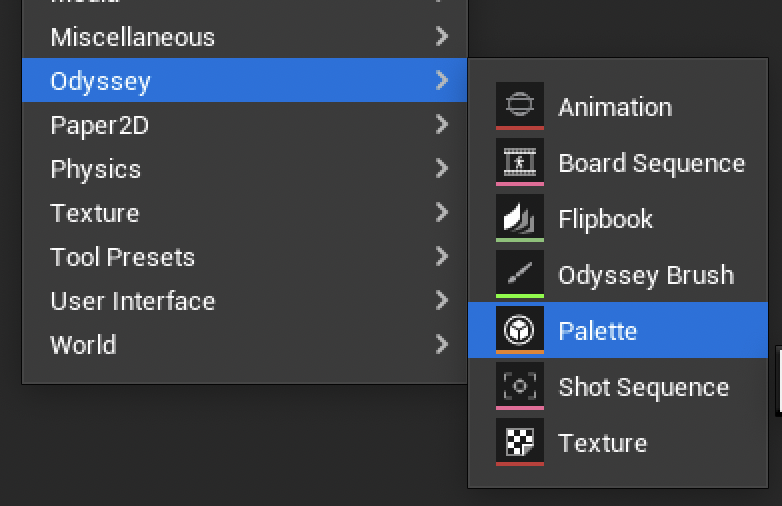Screen dimensions: 782x506
Task: Click the Board Sequence film icon
Action: 520,161
